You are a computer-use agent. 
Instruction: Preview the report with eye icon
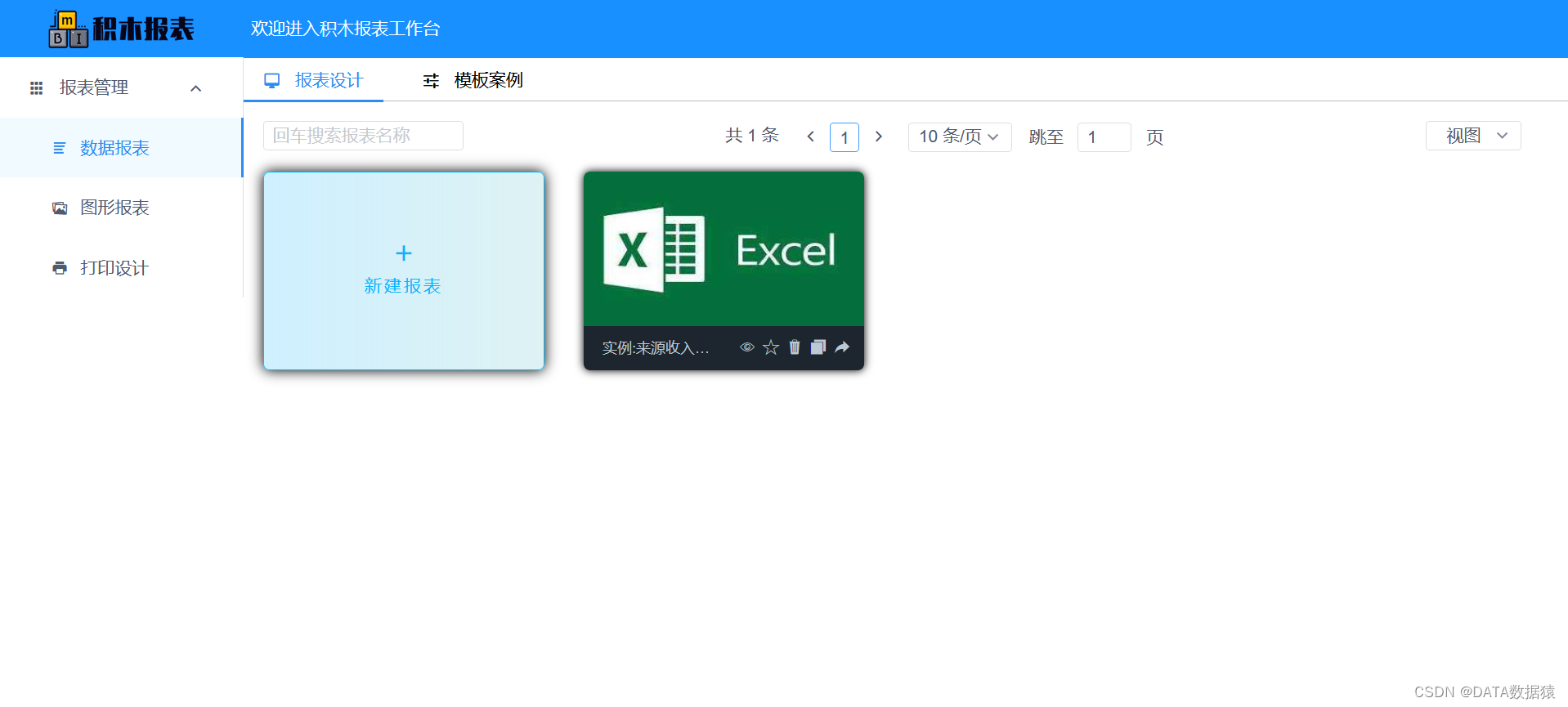(747, 347)
